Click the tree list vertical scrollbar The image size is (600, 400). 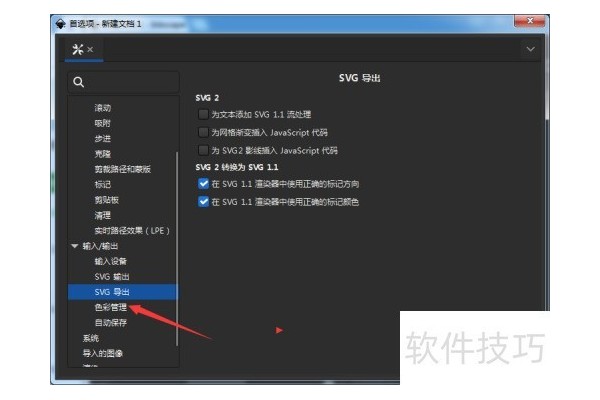pyautogui.click(x=177, y=249)
